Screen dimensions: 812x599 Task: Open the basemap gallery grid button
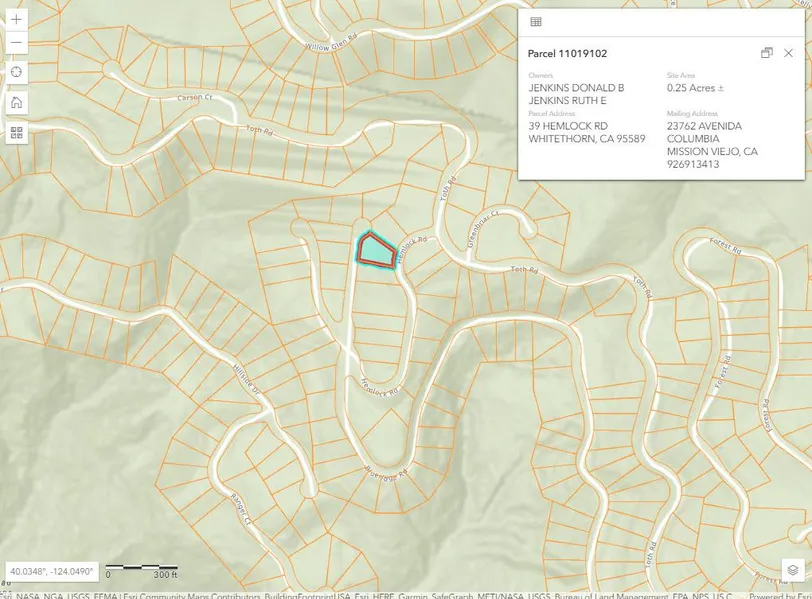point(16,132)
